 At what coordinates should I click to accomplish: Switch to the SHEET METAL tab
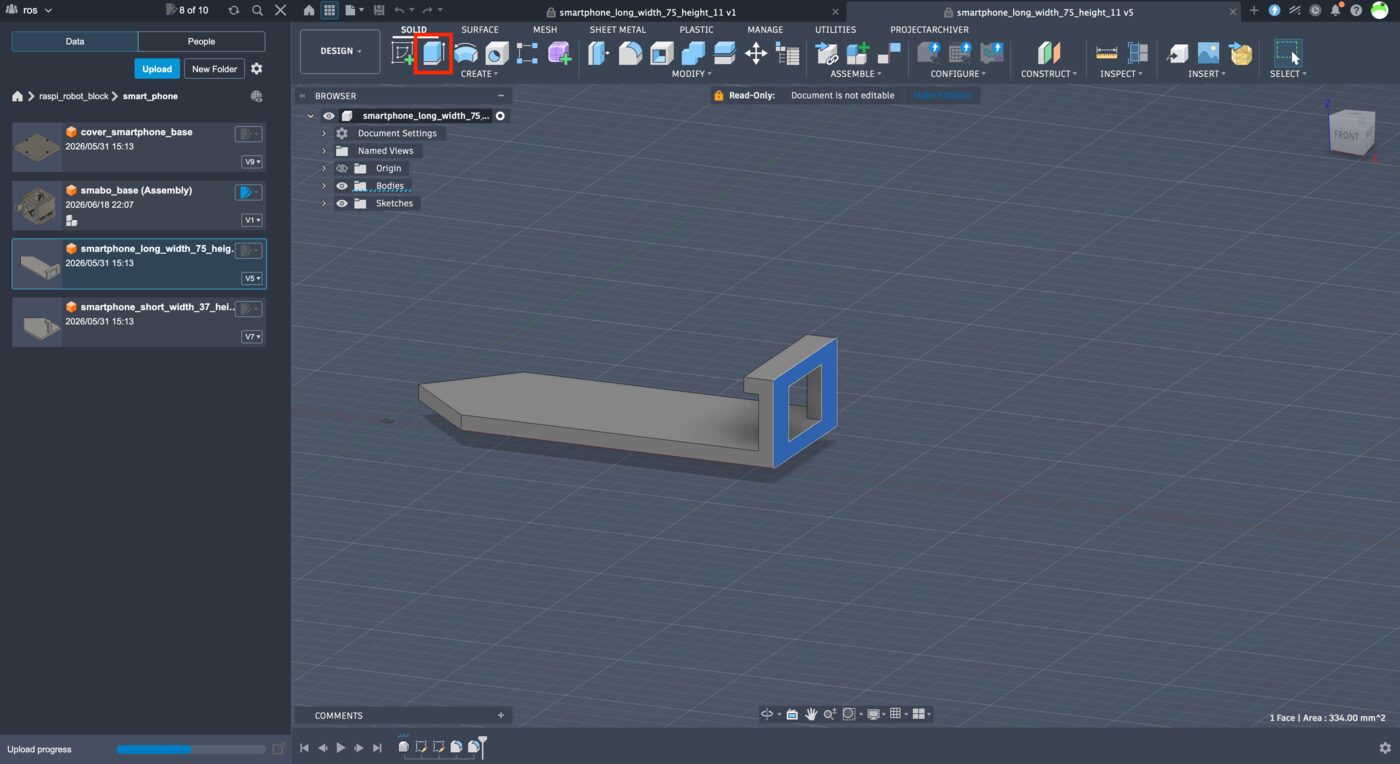click(617, 30)
